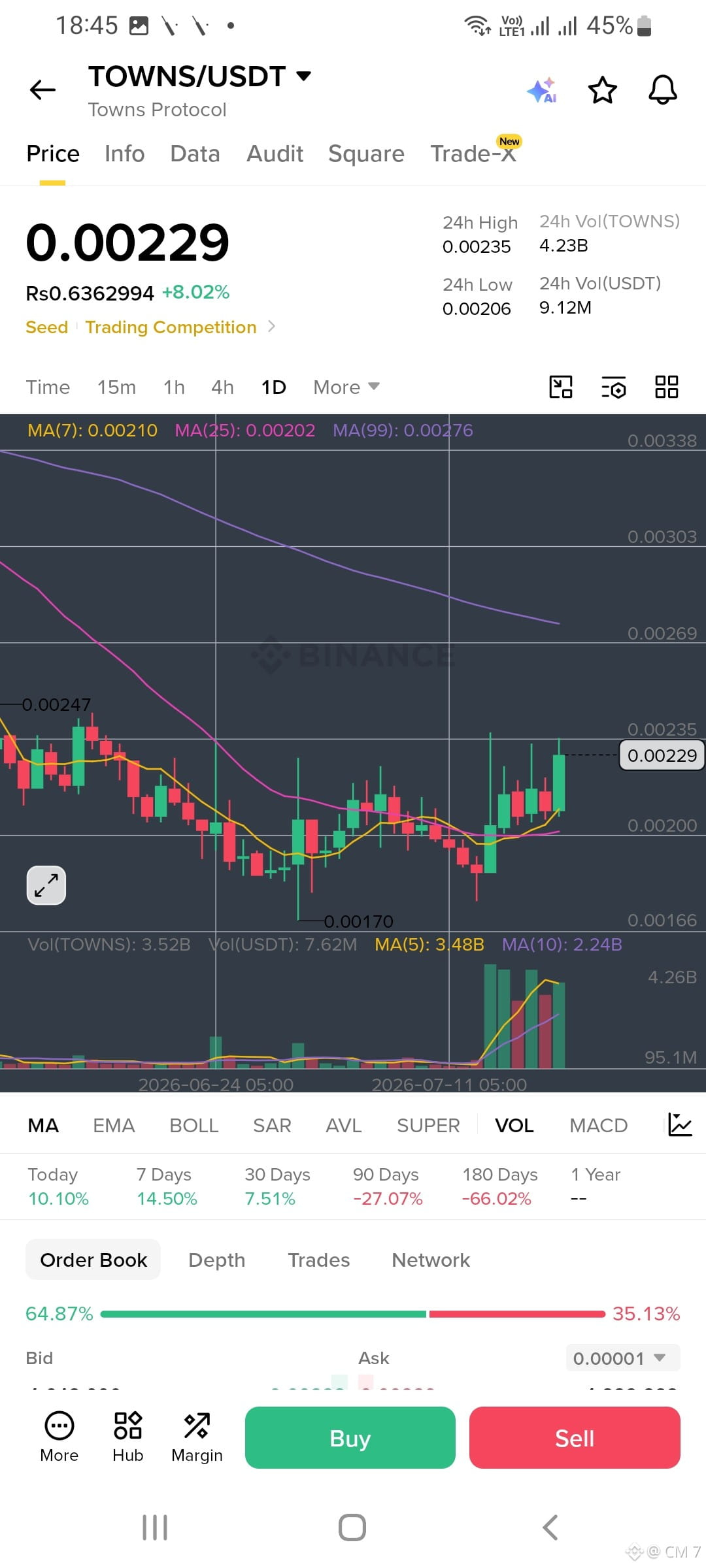Viewport: 706px width, 1568px height.
Task: Toggle the VOL sub-indicator
Action: point(514,1125)
